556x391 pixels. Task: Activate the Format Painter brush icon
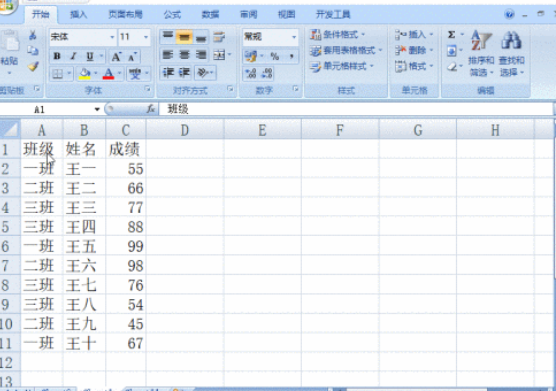(33, 66)
